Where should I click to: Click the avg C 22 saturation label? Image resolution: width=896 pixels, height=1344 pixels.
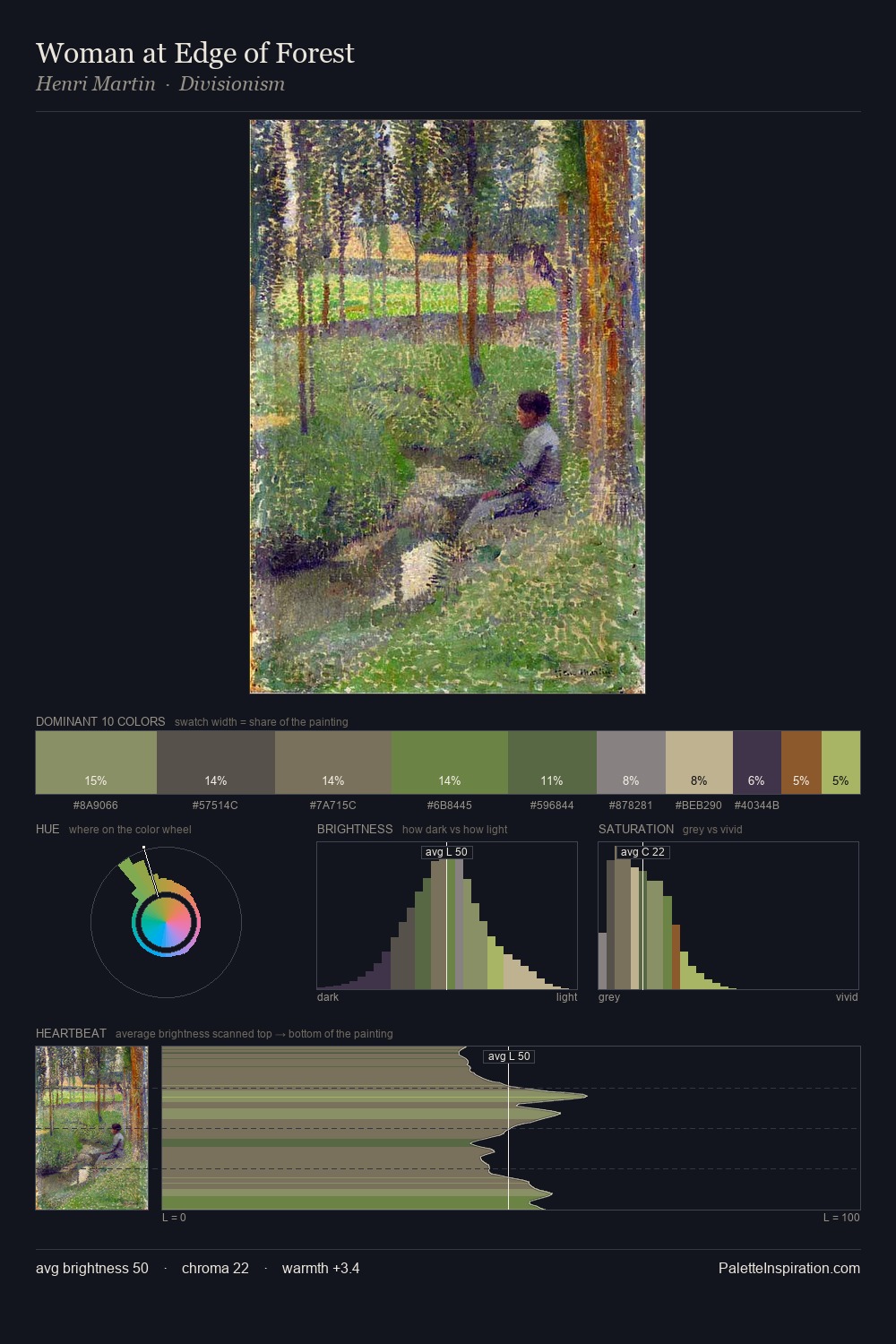[x=642, y=852]
